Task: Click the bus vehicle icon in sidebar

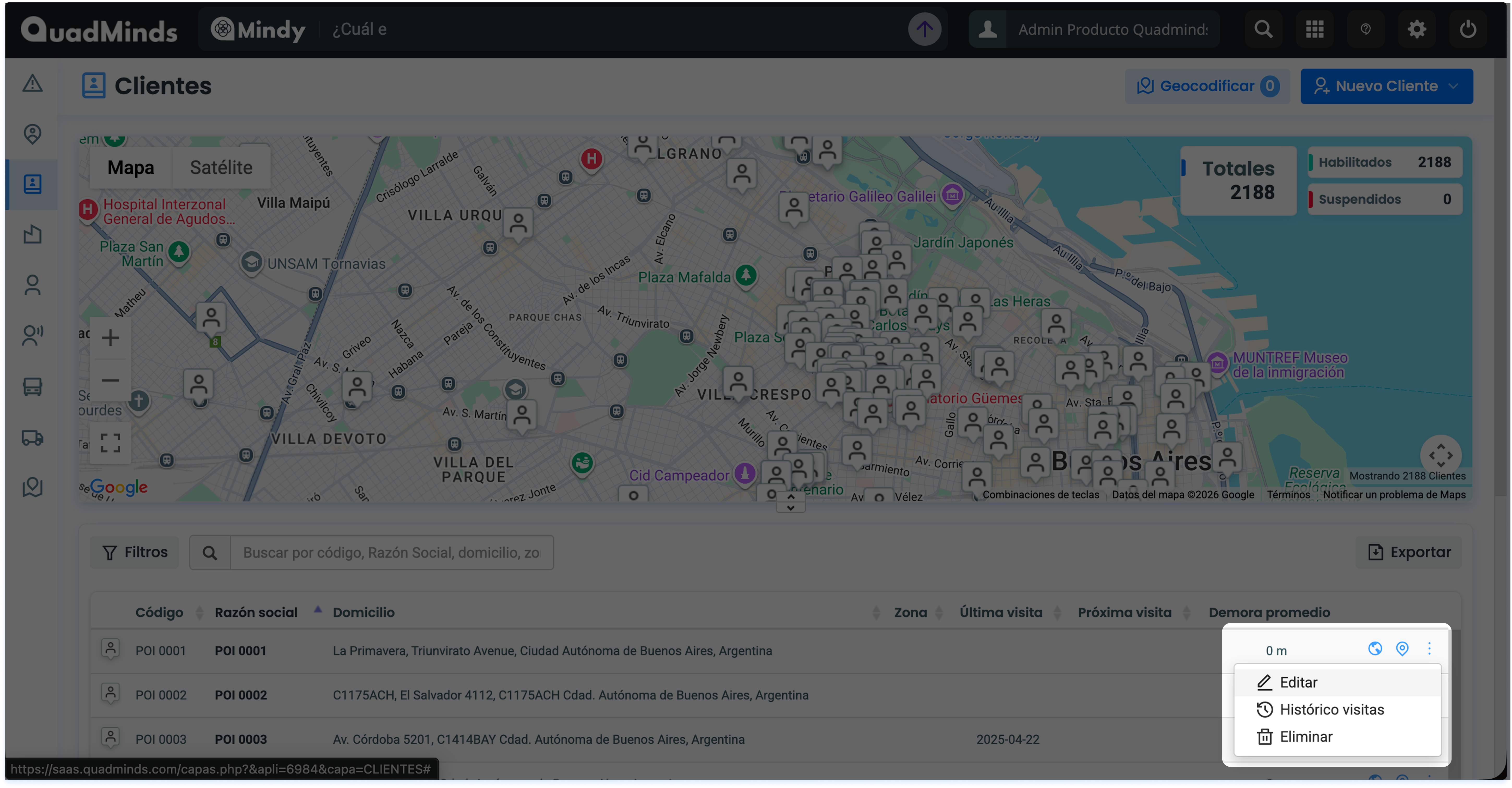Action: 32,387
